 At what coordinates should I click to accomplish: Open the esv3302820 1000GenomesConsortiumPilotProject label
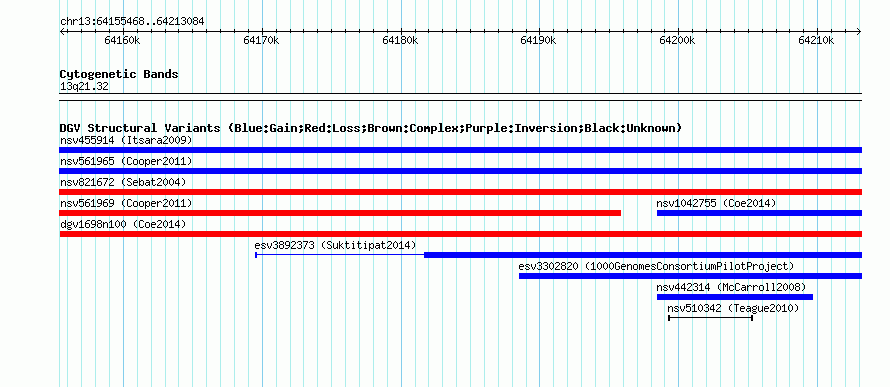point(656,266)
